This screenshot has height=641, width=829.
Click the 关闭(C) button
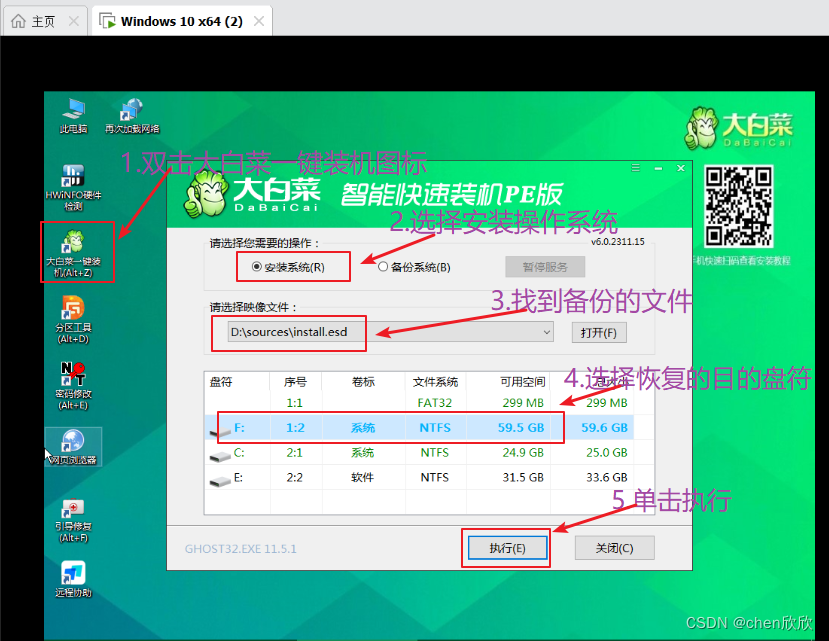click(x=614, y=548)
